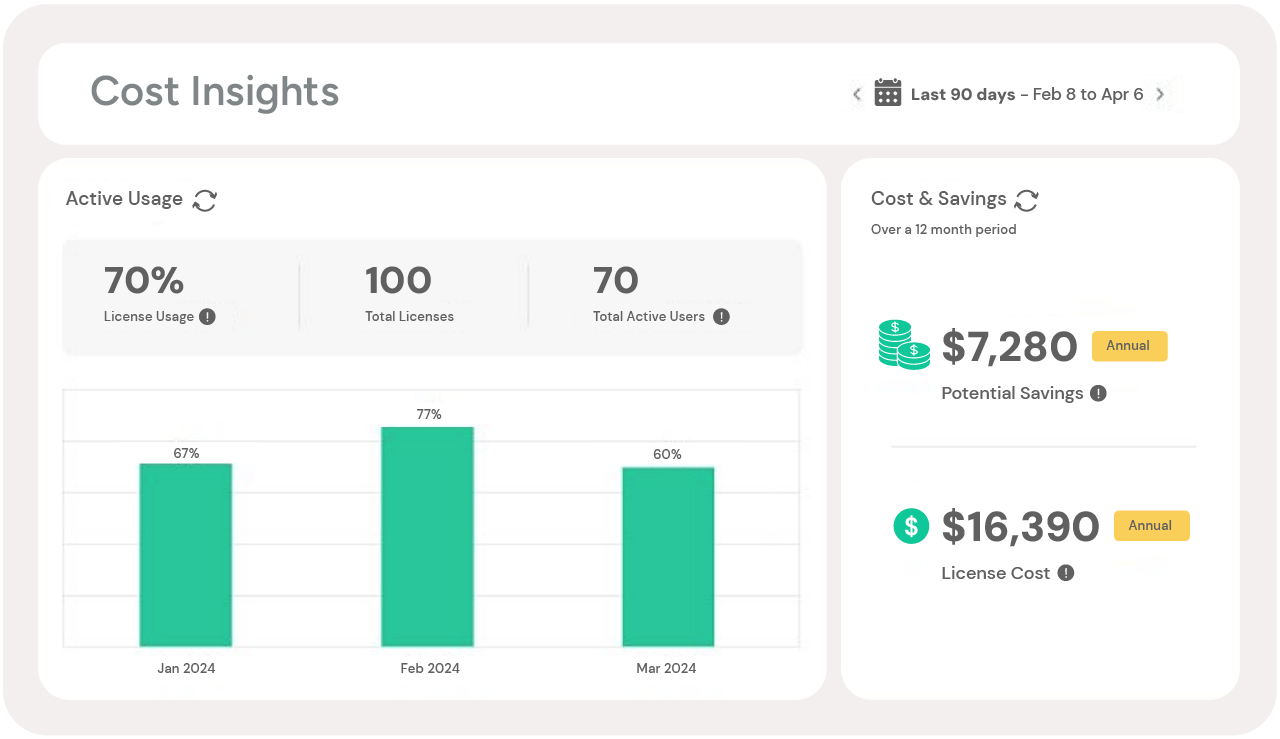The image size is (1280, 739).
Task: Click the Annual badge next to $16,390
Action: point(1151,525)
